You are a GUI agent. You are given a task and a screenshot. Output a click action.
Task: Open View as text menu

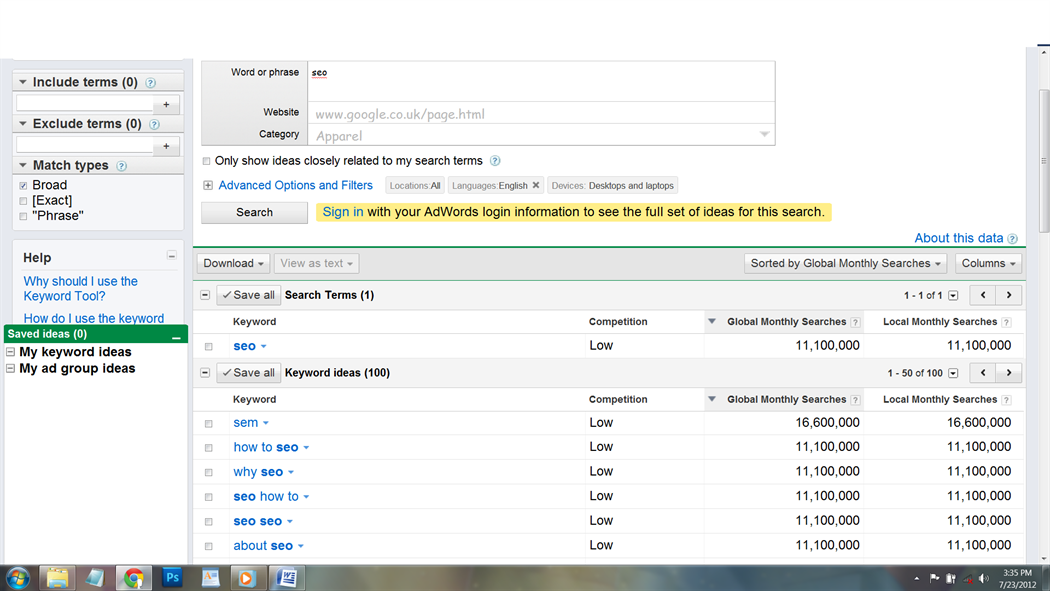pyautogui.click(x=316, y=263)
